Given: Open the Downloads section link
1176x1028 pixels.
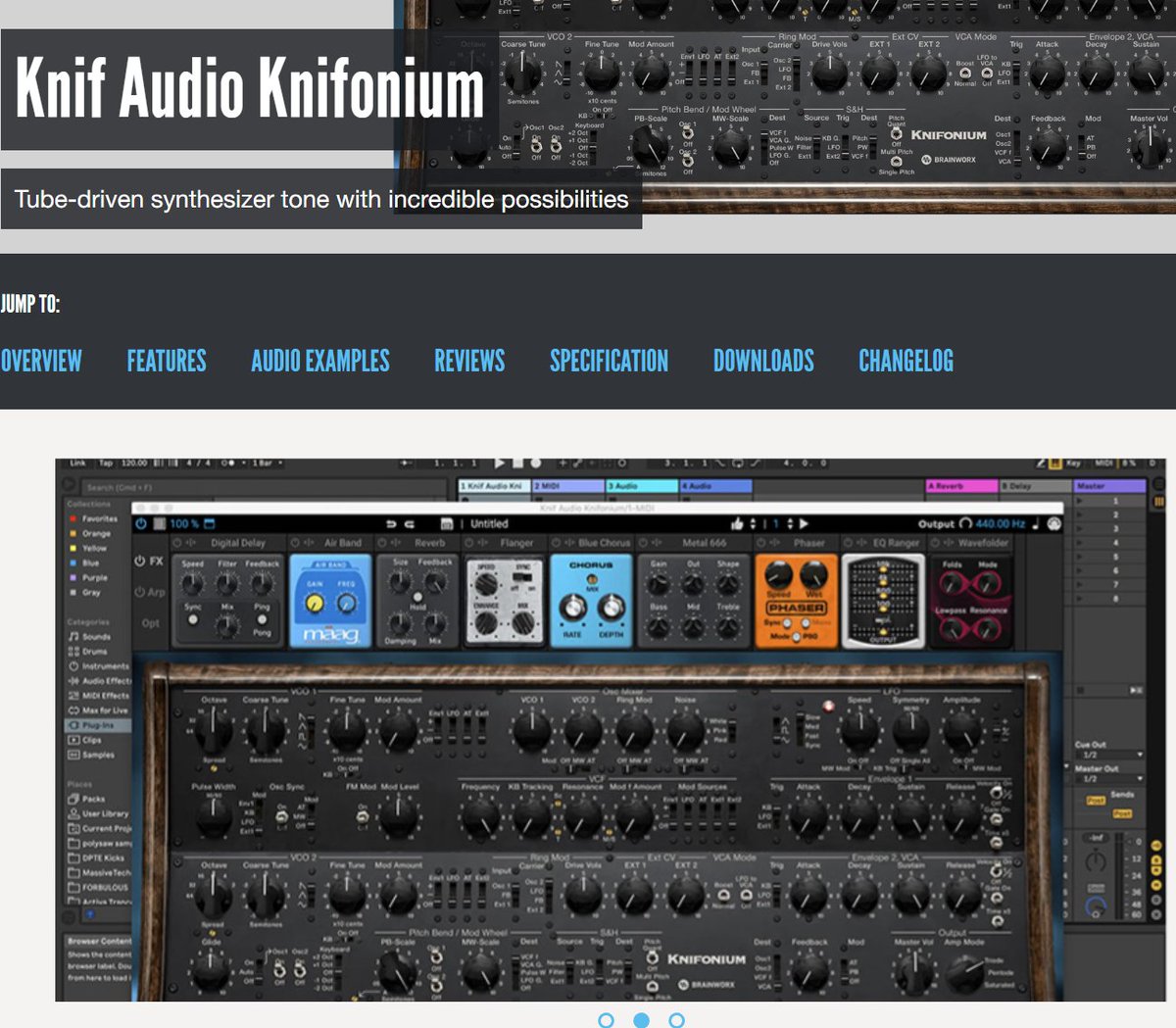Looking at the screenshot, I should (x=763, y=361).
